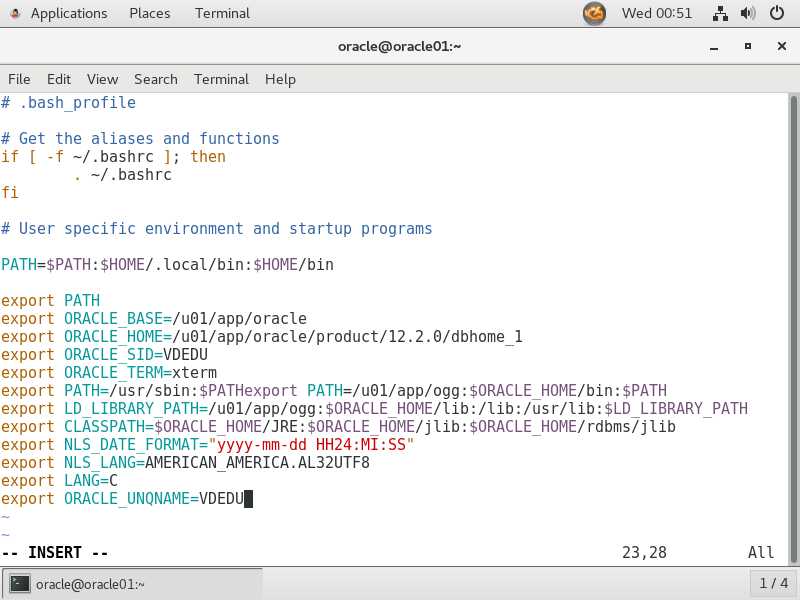800x600 pixels.
Task: Open the Terminal menu in window menubar
Action: tap(221, 80)
